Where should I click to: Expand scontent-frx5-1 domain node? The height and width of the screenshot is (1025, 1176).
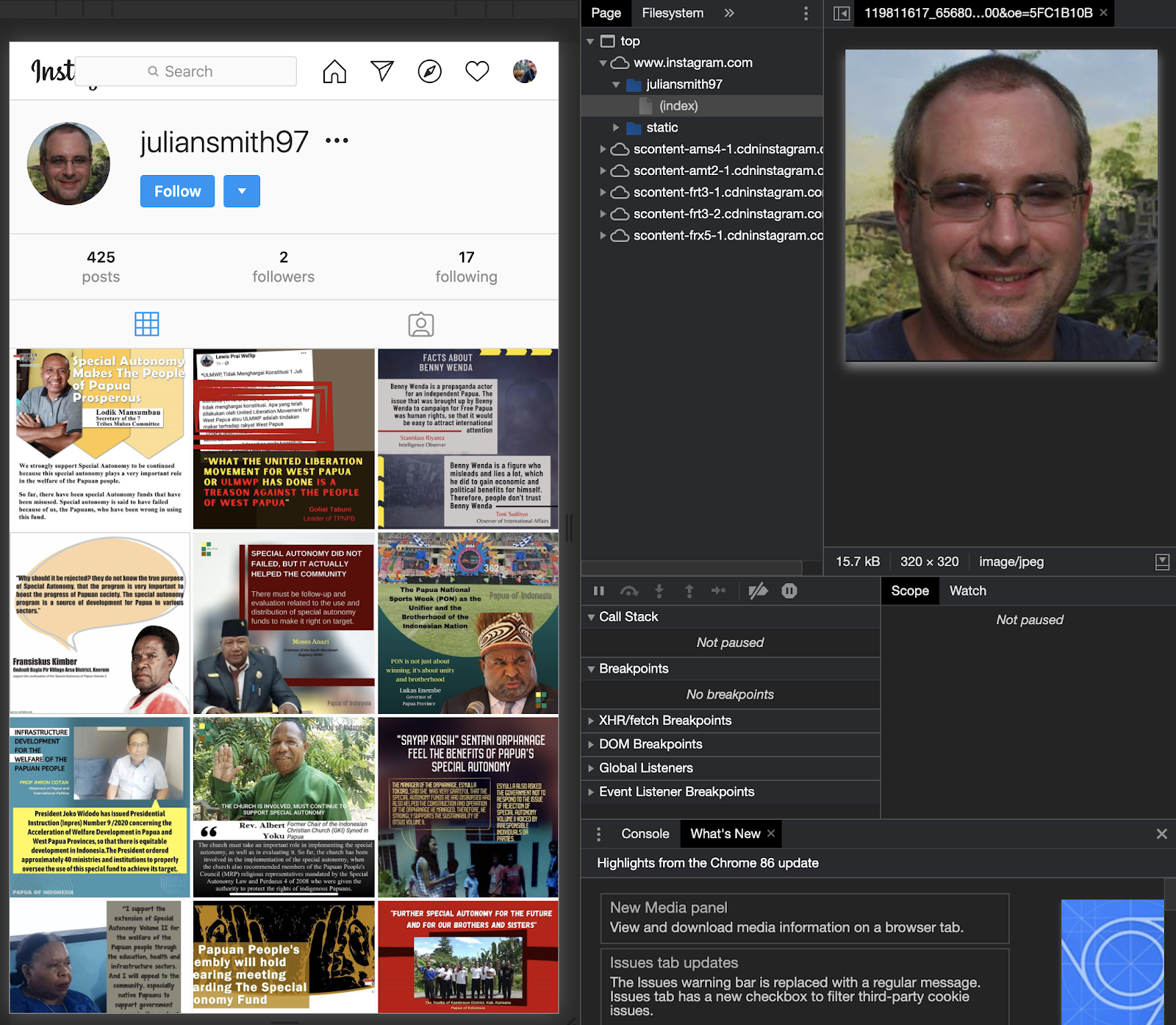coord(603,235)
